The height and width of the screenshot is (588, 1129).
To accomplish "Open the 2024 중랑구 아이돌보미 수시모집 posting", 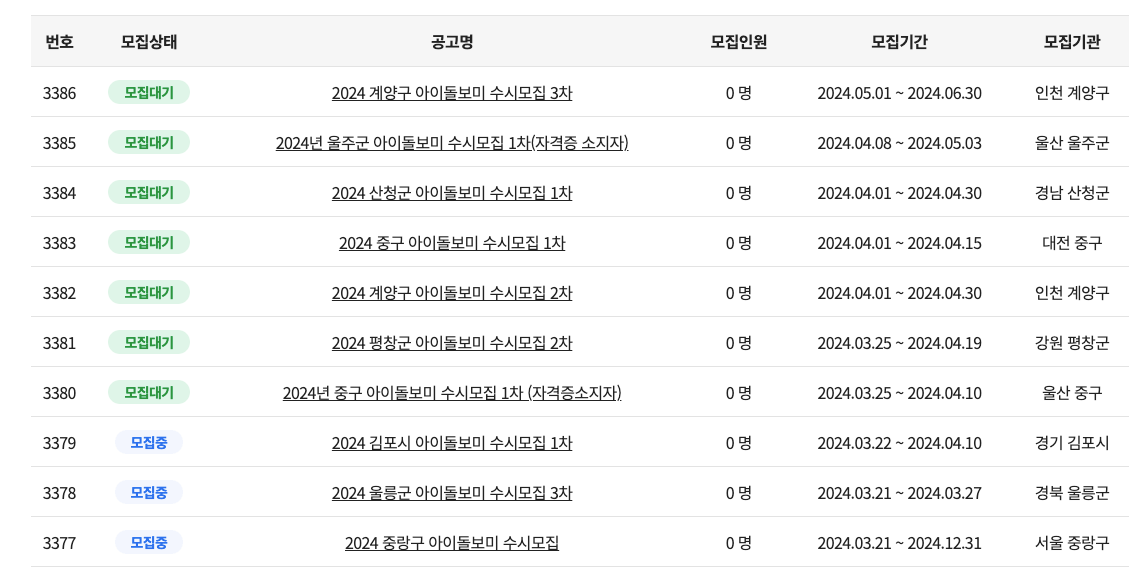I will click(x=451, y=542).
